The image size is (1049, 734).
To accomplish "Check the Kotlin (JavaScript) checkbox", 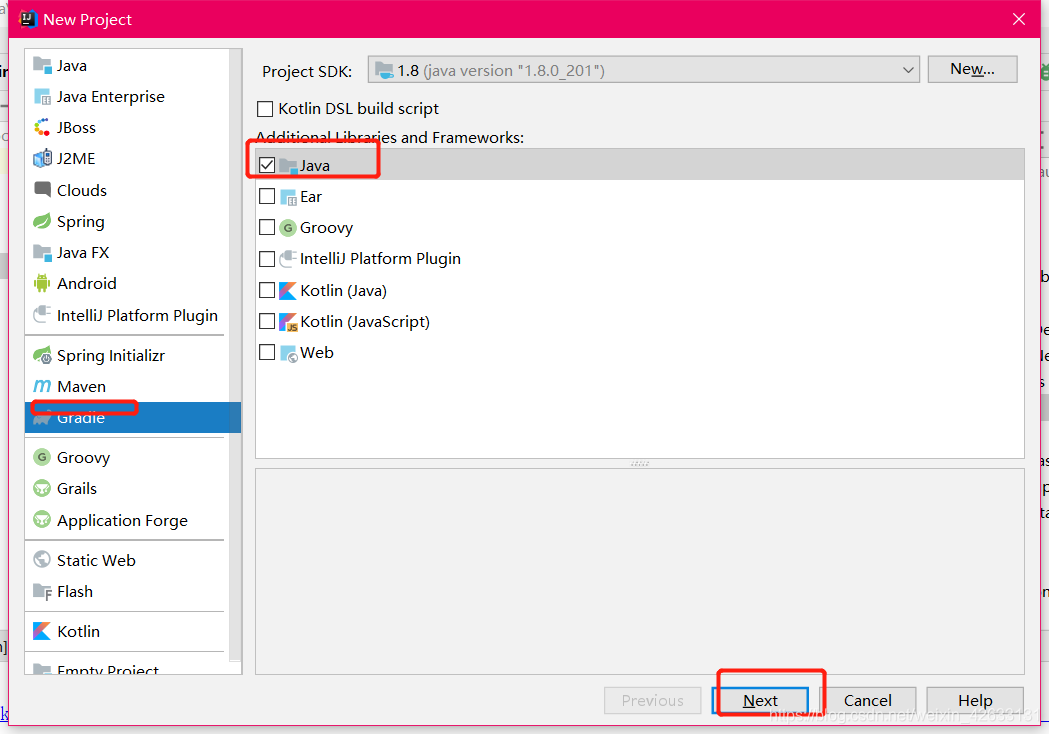I will click(267, 321).
